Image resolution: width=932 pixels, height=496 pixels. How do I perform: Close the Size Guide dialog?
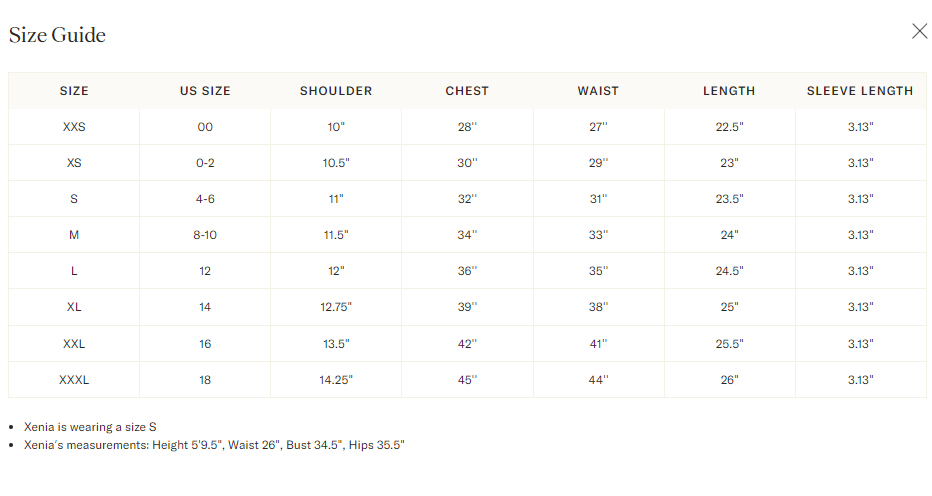[919, 31]
